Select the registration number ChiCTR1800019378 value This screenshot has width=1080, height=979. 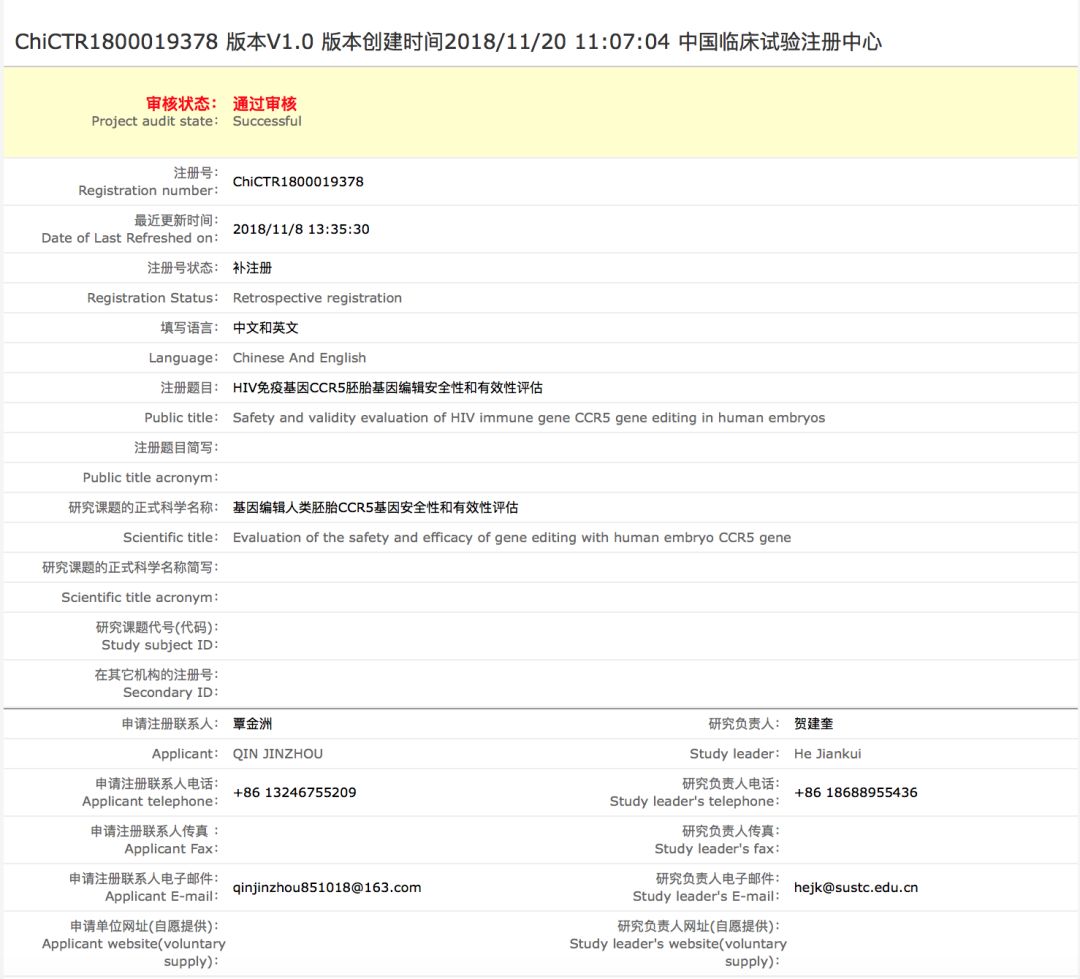point(297,182)
